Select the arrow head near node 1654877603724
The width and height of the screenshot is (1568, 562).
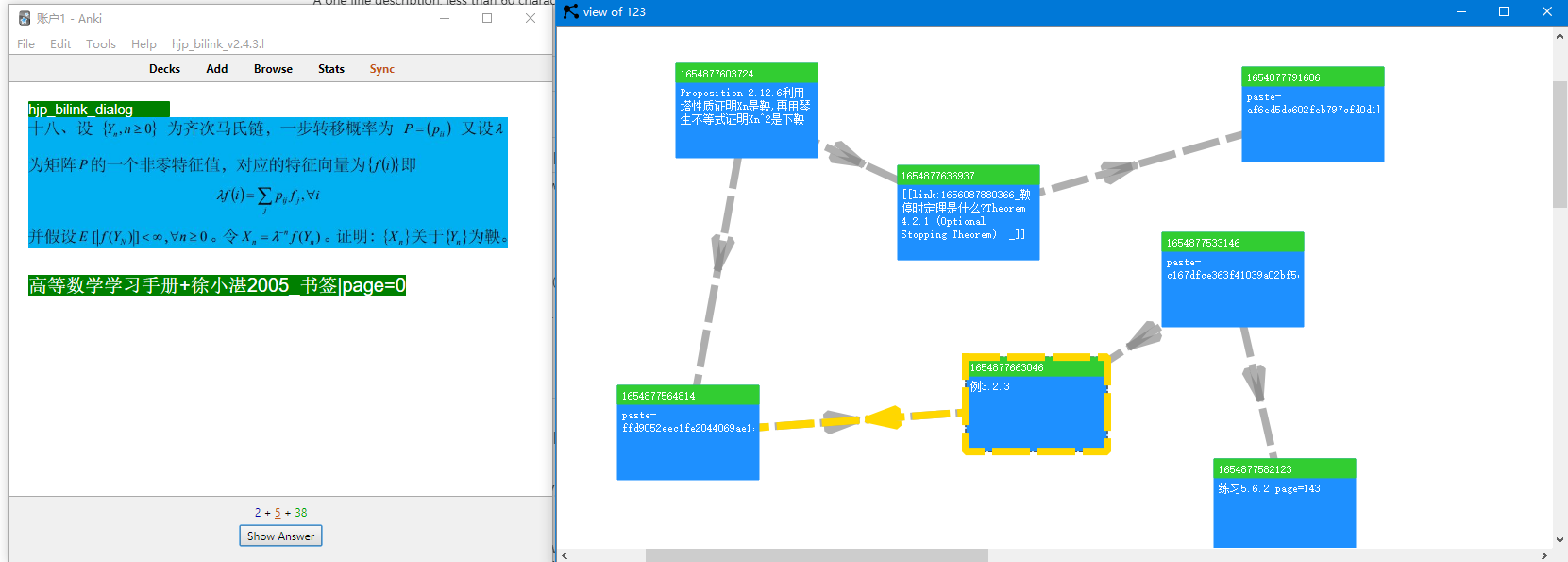844,154
